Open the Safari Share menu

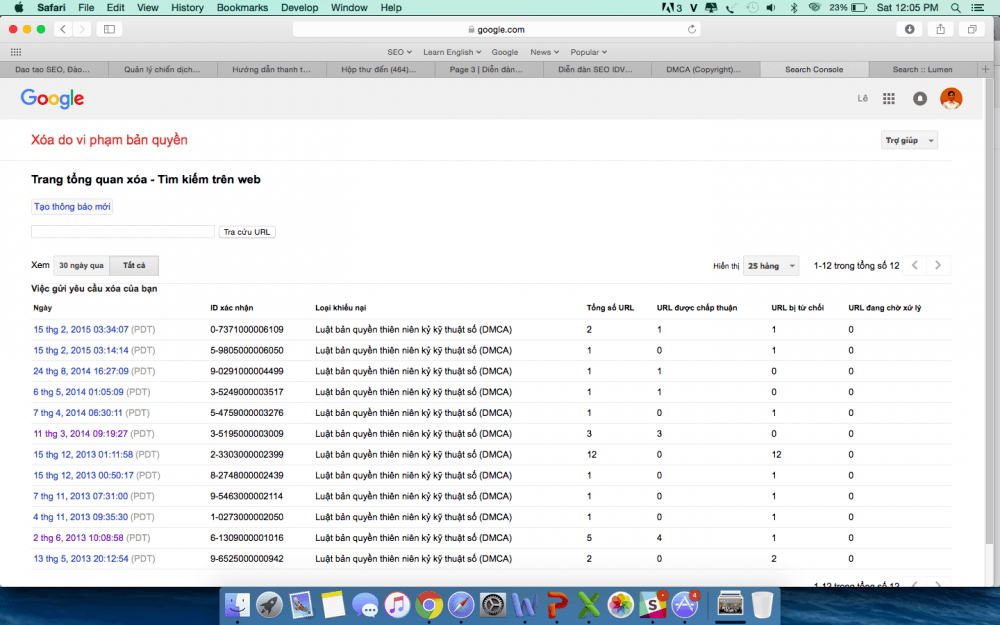click(x=941, y=29)
